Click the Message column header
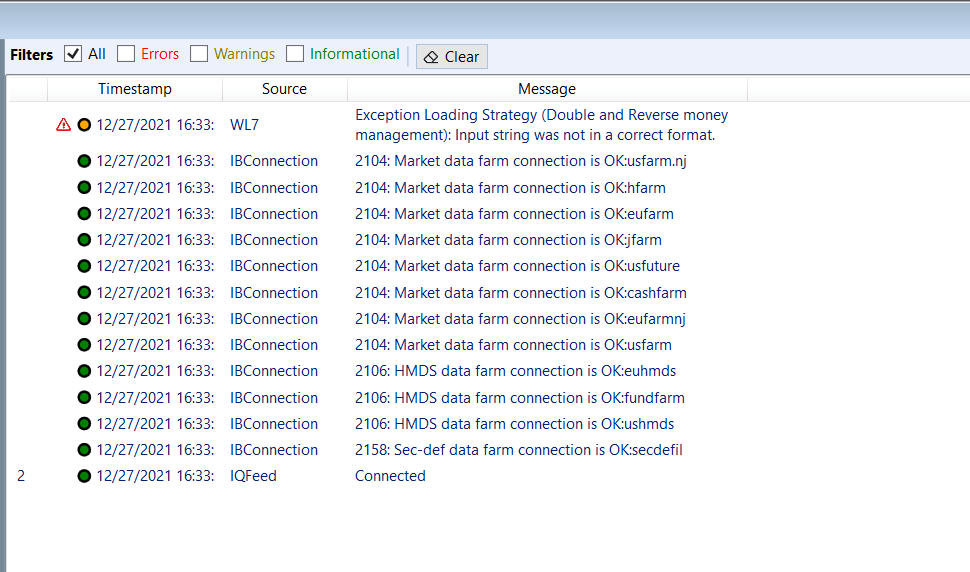Viewport: 970px width, 572px height. point(546,89)
